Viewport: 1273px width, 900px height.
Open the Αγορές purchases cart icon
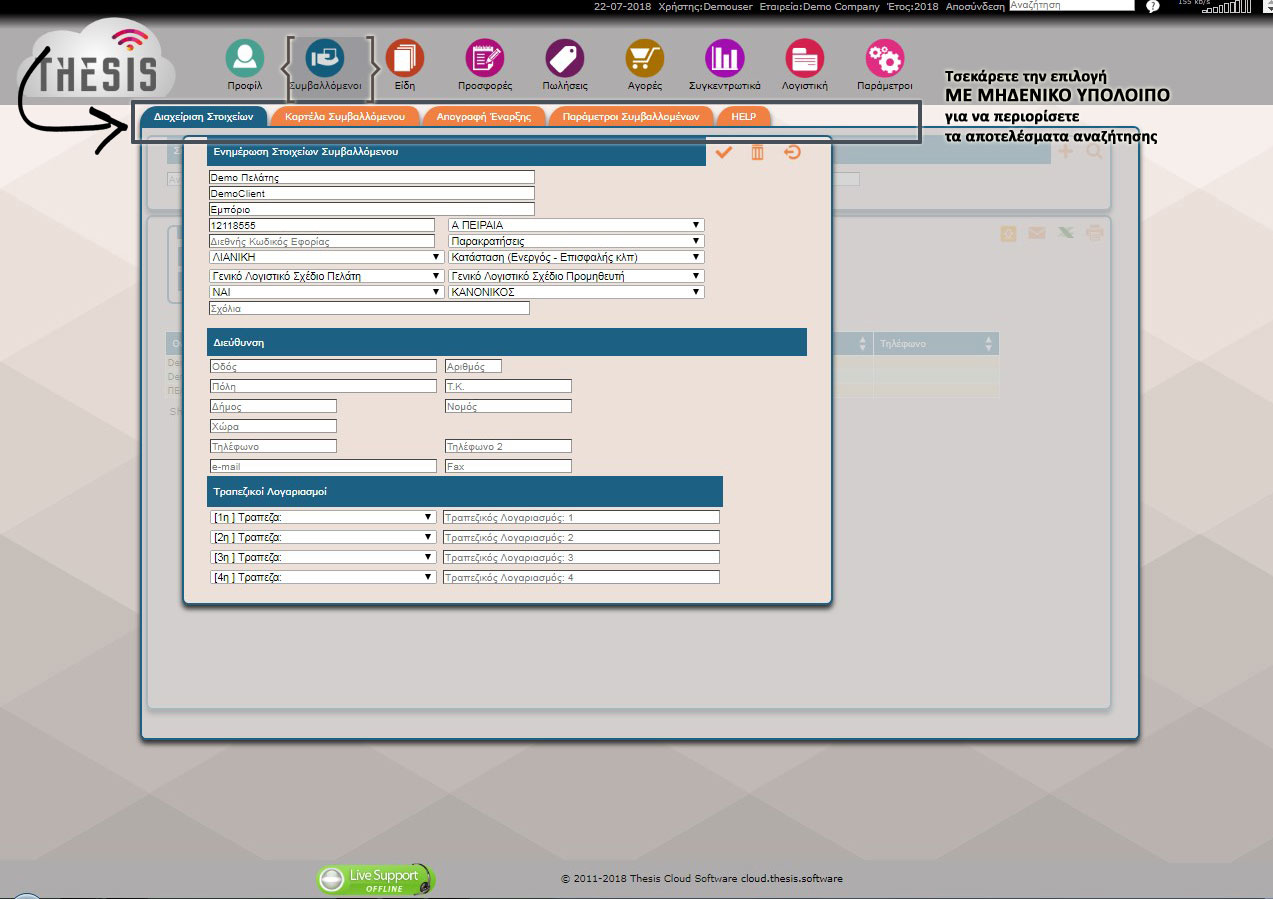pyautogui.click(x=645, y=59)
